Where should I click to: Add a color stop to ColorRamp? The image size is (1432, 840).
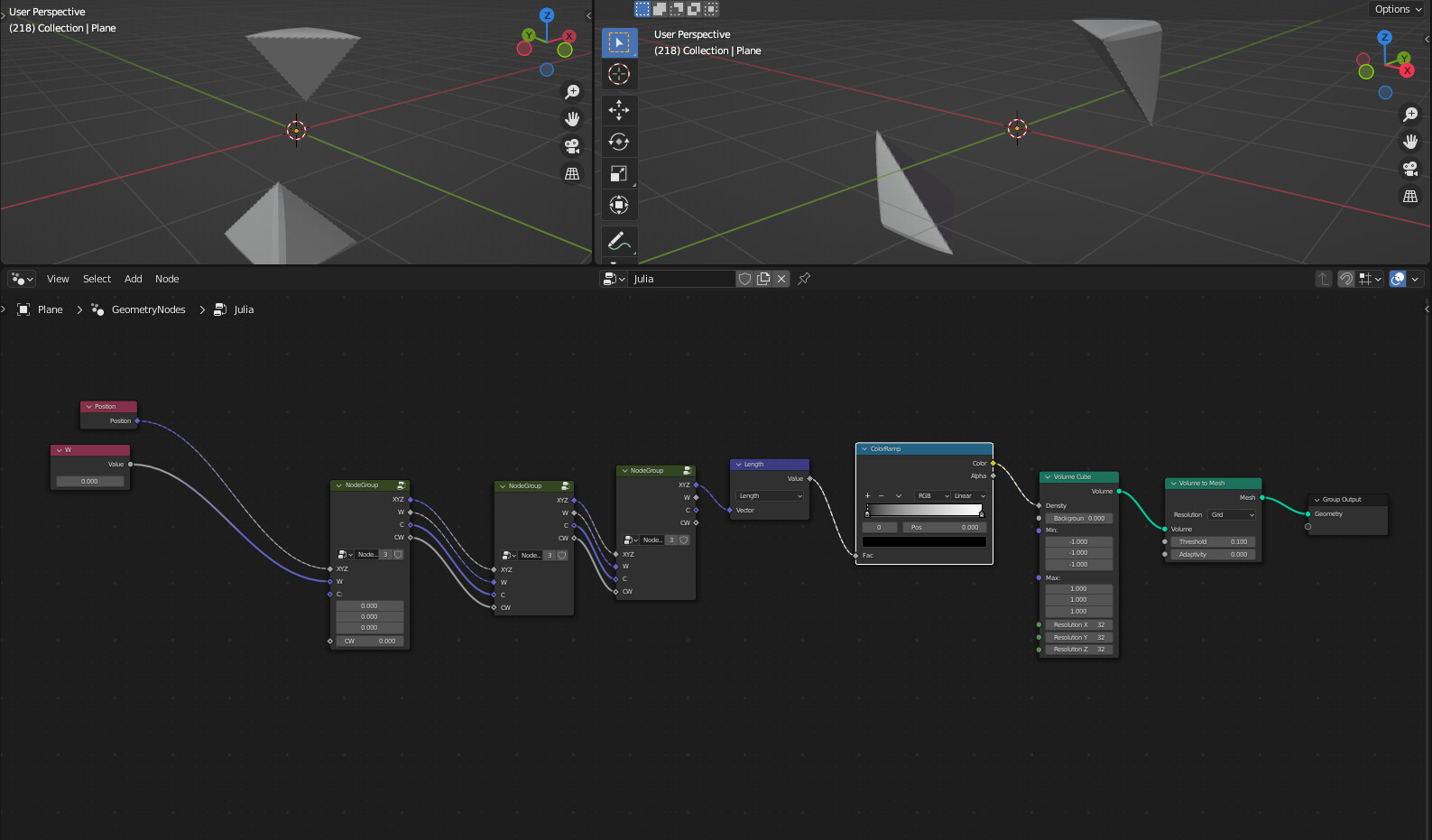pos(867,495)
